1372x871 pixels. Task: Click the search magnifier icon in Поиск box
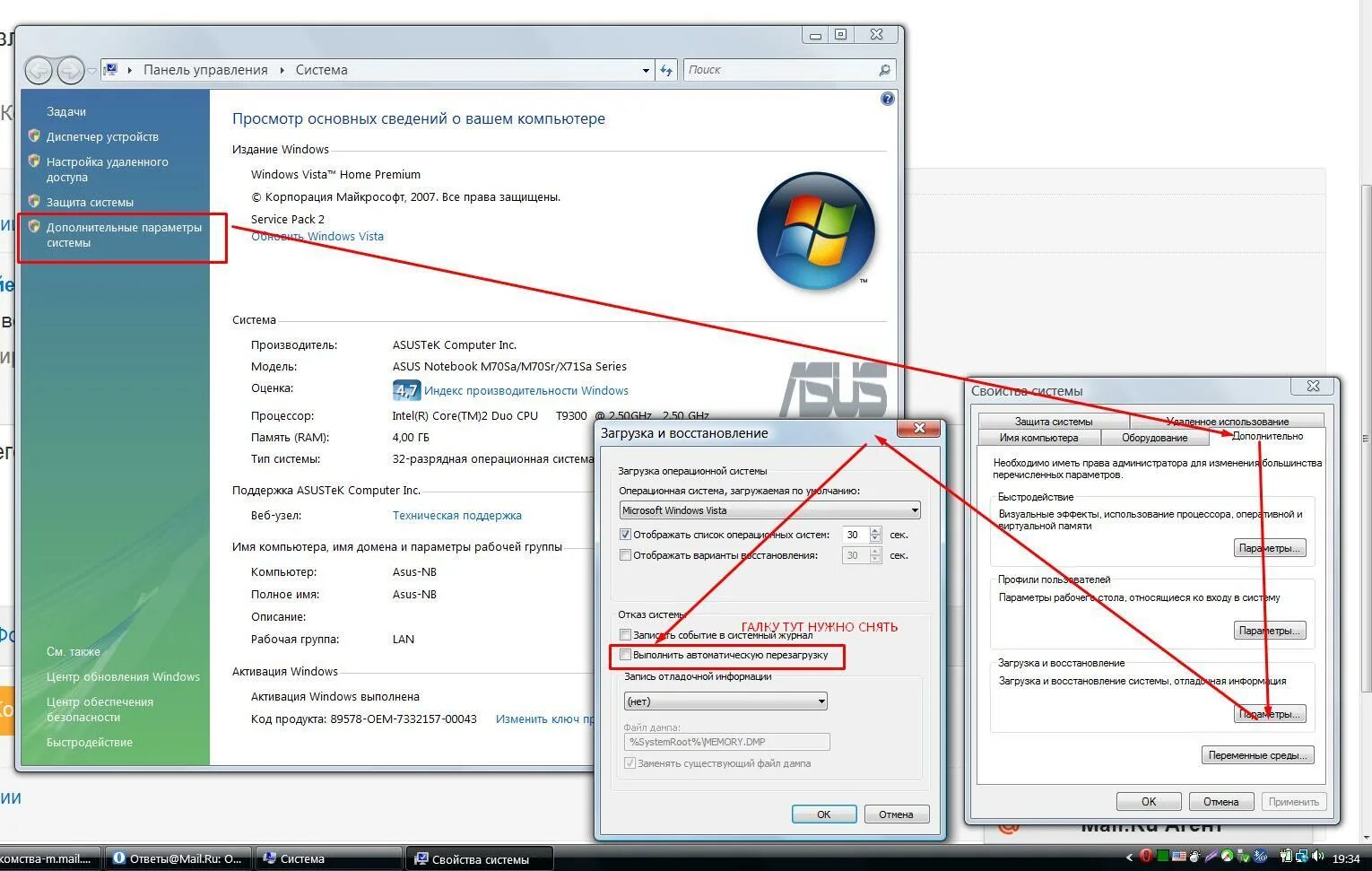coord(884,70)
